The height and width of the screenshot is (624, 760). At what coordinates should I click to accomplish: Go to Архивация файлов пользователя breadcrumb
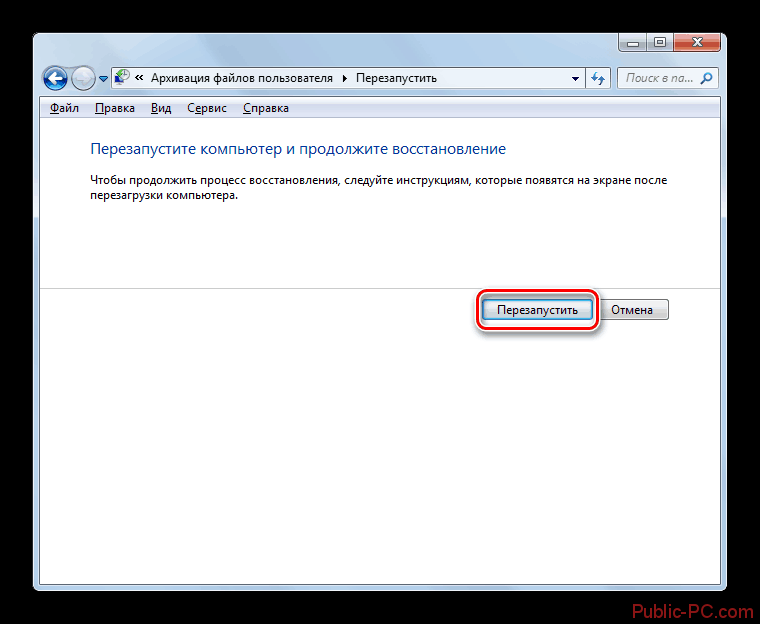pos(243,78)
